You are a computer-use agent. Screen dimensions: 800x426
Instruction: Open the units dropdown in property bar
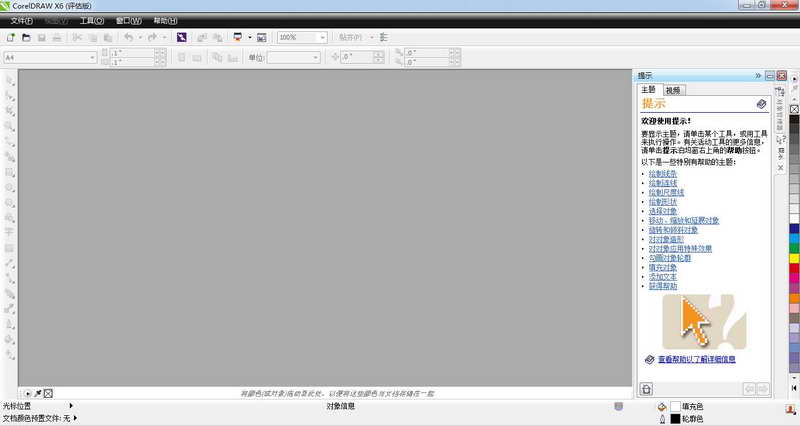[x=316, y=58]
